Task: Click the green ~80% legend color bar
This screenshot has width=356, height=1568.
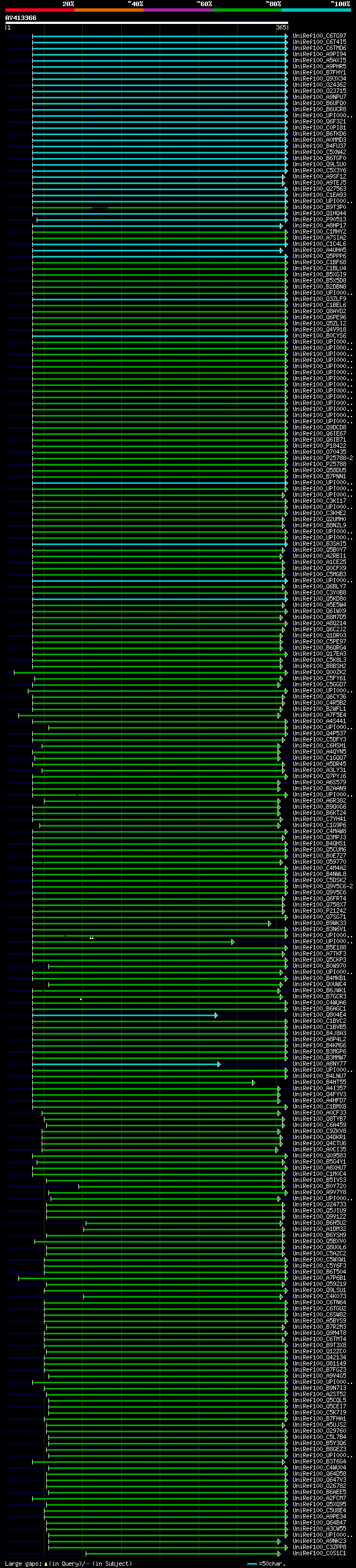Action: click(x=247, y=10)
